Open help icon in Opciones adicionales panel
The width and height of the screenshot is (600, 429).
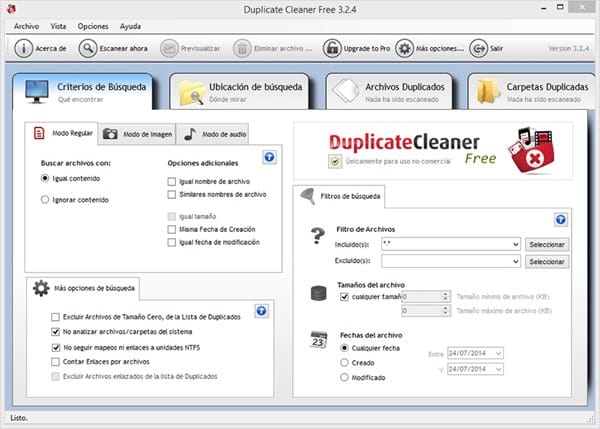269,157
